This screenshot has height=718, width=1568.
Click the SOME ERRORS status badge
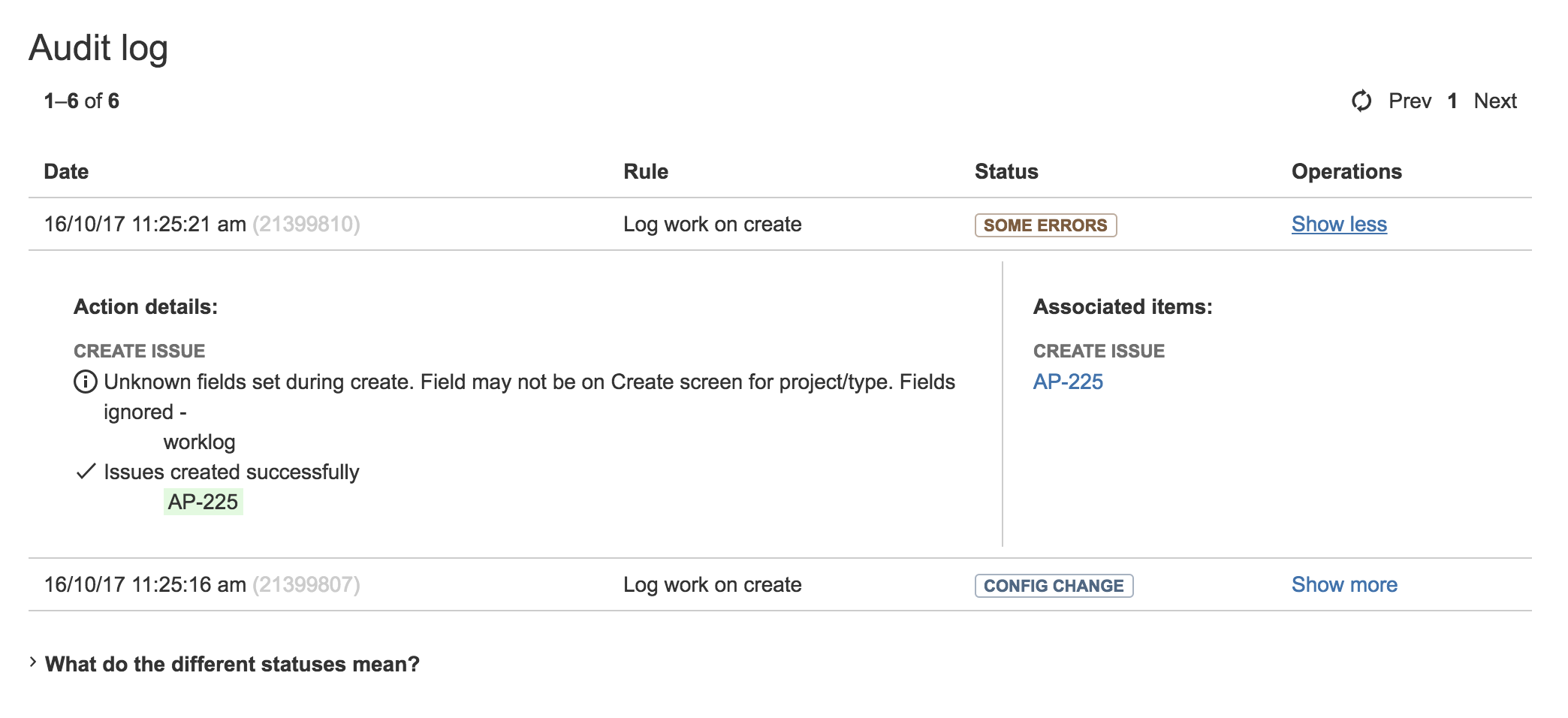tap(1045, 225)
